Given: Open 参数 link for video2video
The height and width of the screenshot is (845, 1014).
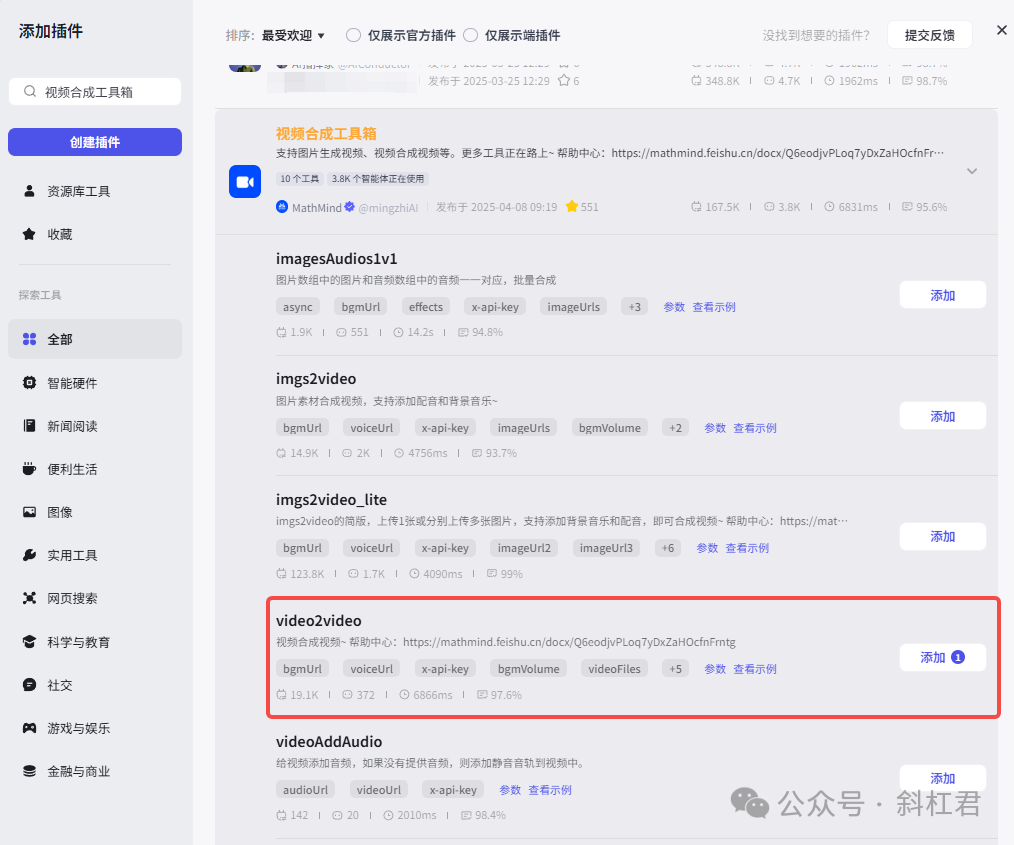Looking at the screenshot, I should coord(715,669).
